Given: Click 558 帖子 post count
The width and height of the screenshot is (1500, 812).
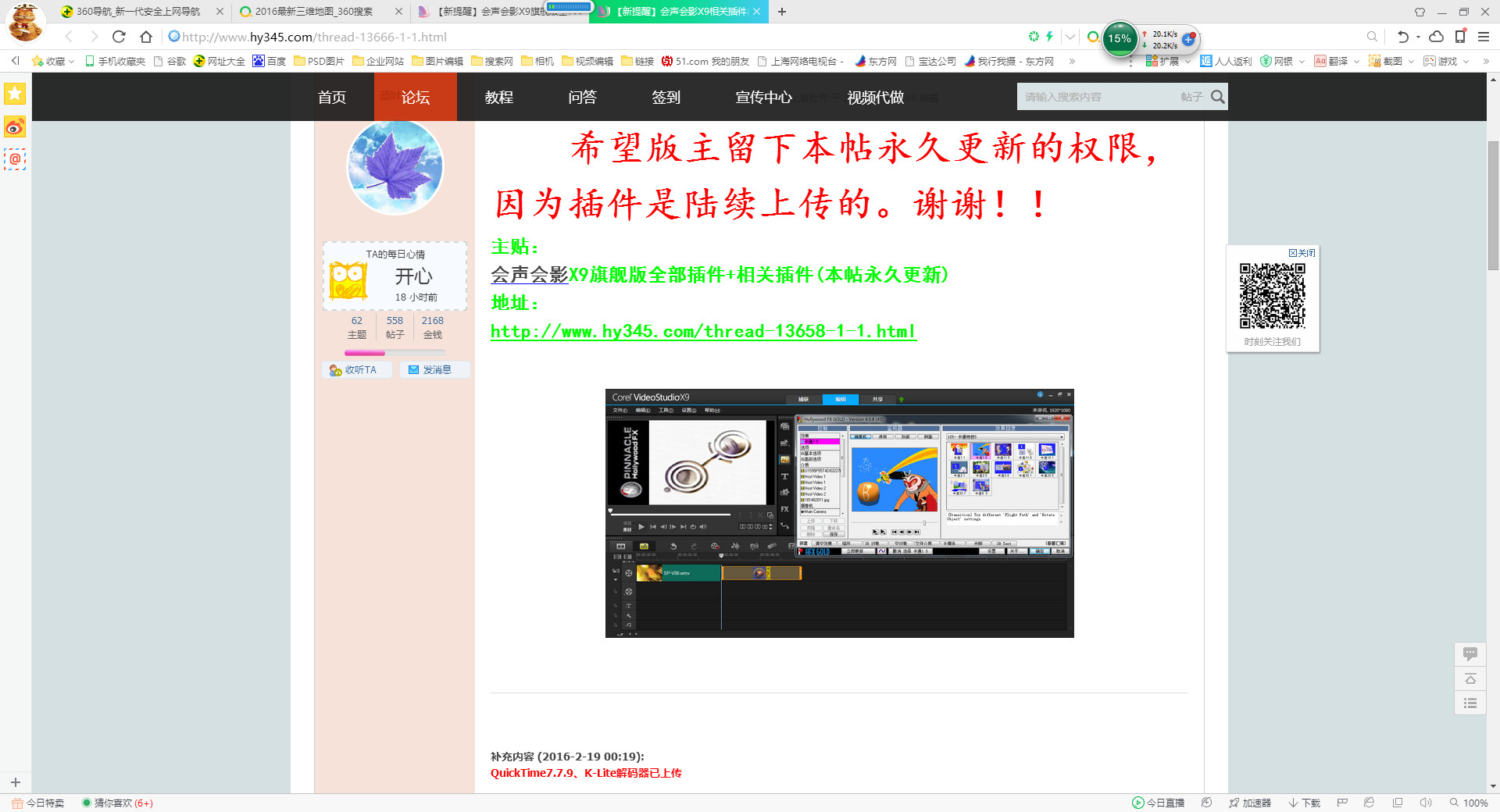Looking at the screenshot, I should 395,327.
